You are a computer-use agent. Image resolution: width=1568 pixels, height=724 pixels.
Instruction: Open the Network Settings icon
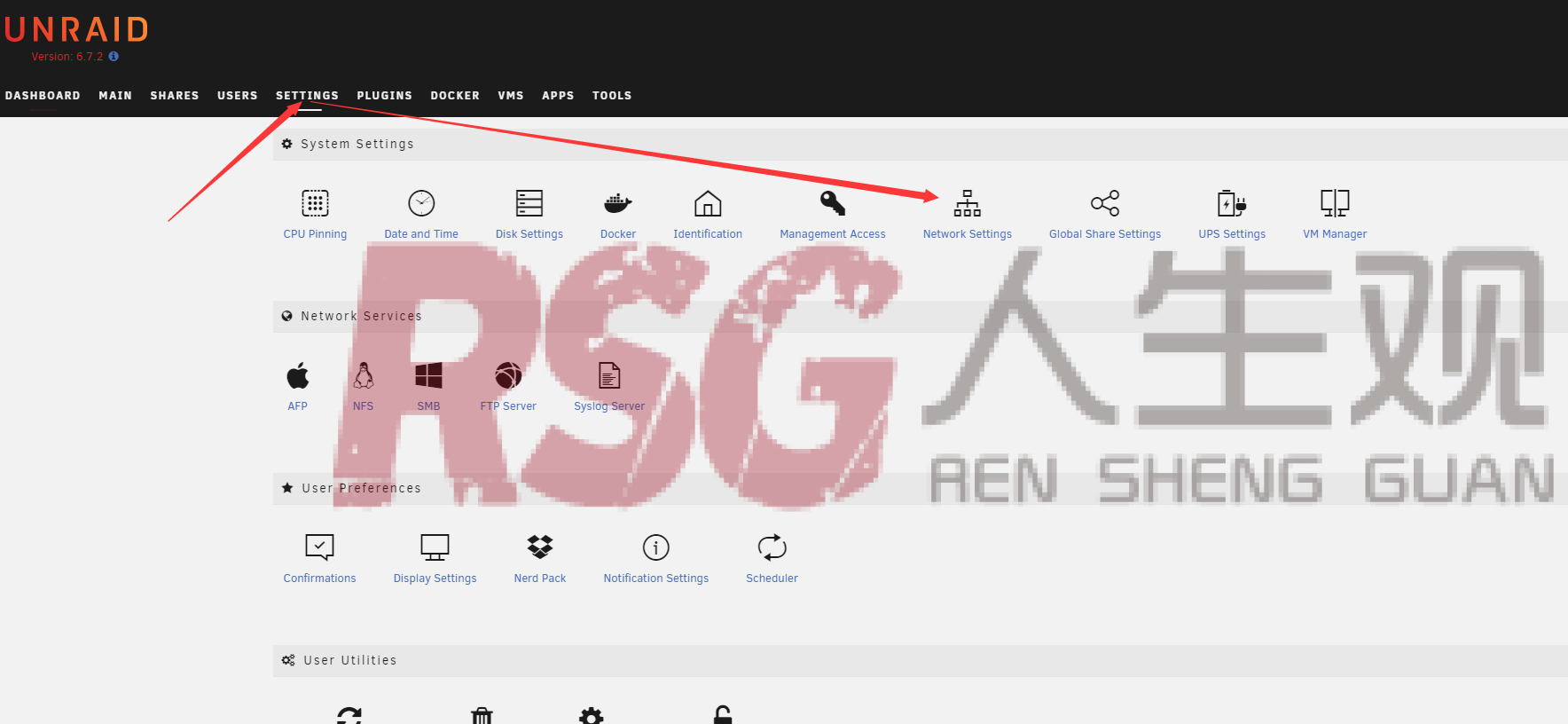(968, 203)
